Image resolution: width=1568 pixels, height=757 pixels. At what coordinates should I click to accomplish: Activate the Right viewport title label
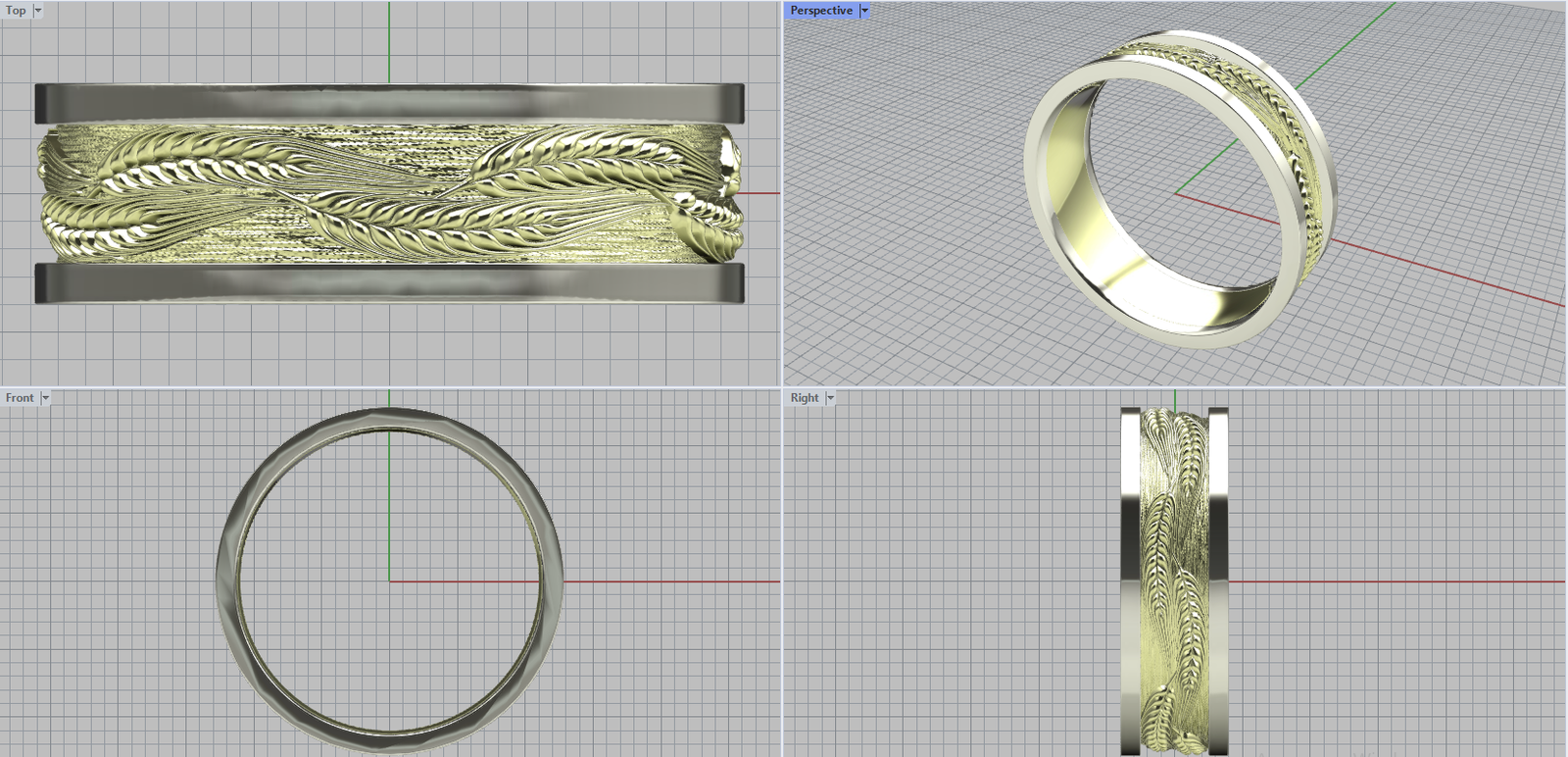(x=805, y=398)
